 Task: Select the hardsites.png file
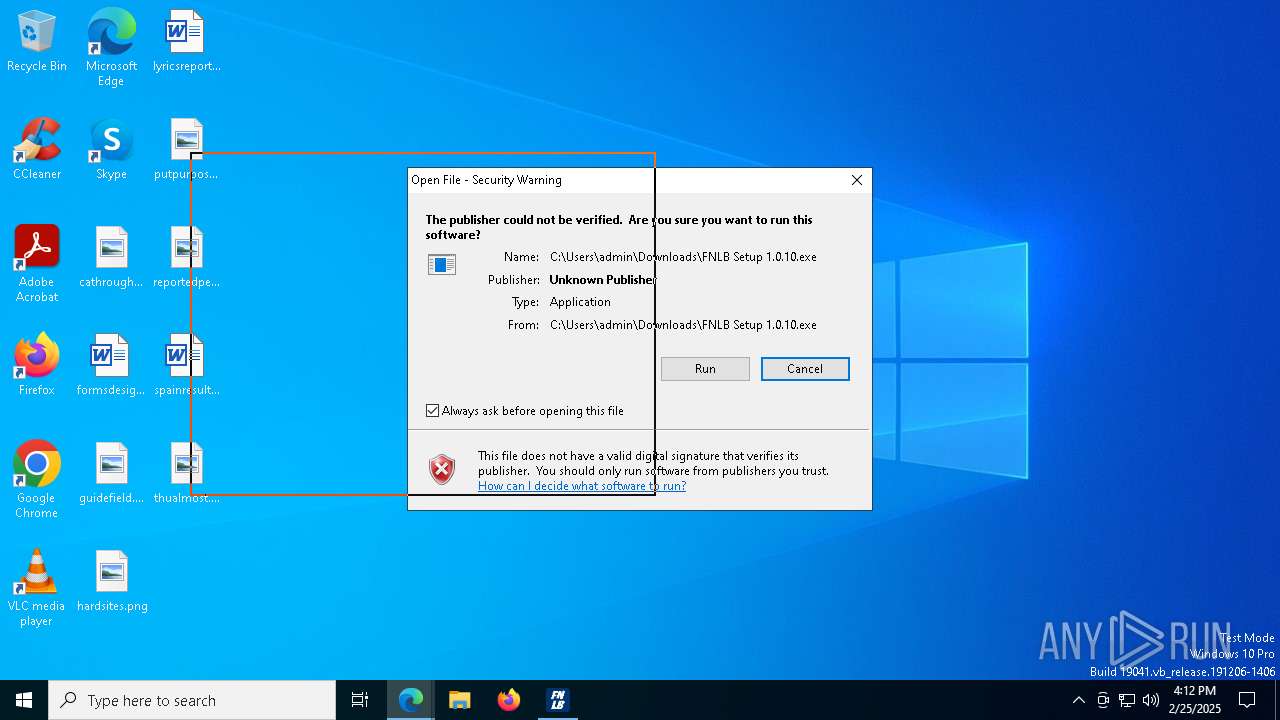tap(111, 581)
